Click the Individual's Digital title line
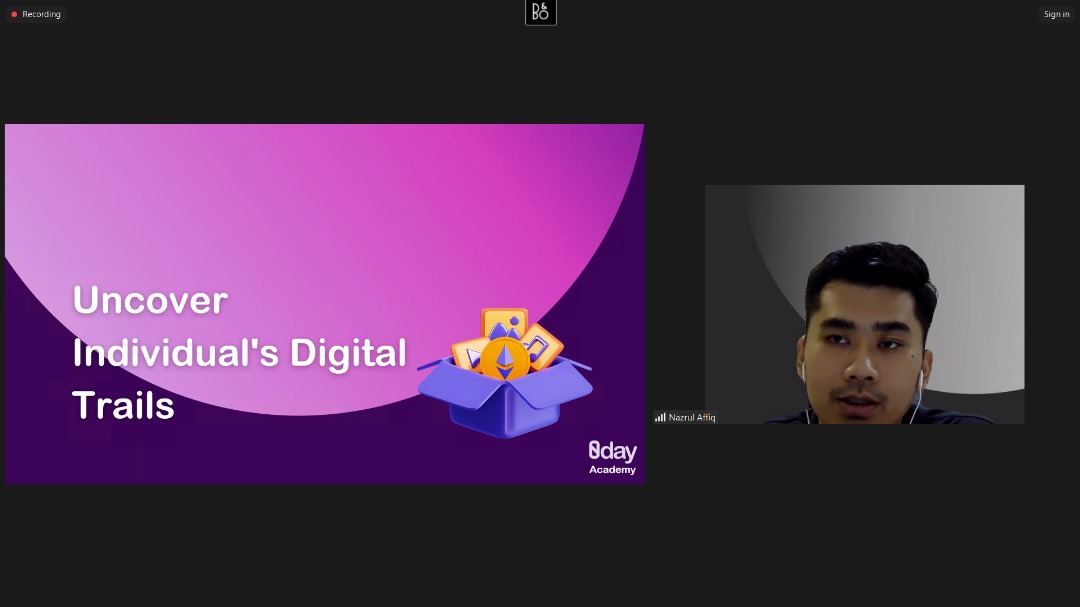 point(239,353)
